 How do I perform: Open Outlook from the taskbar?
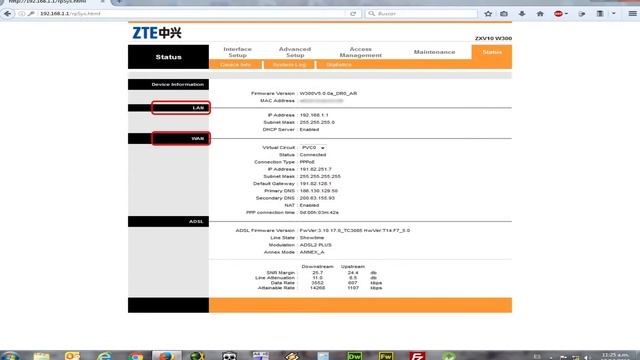[x=73, y=356]
